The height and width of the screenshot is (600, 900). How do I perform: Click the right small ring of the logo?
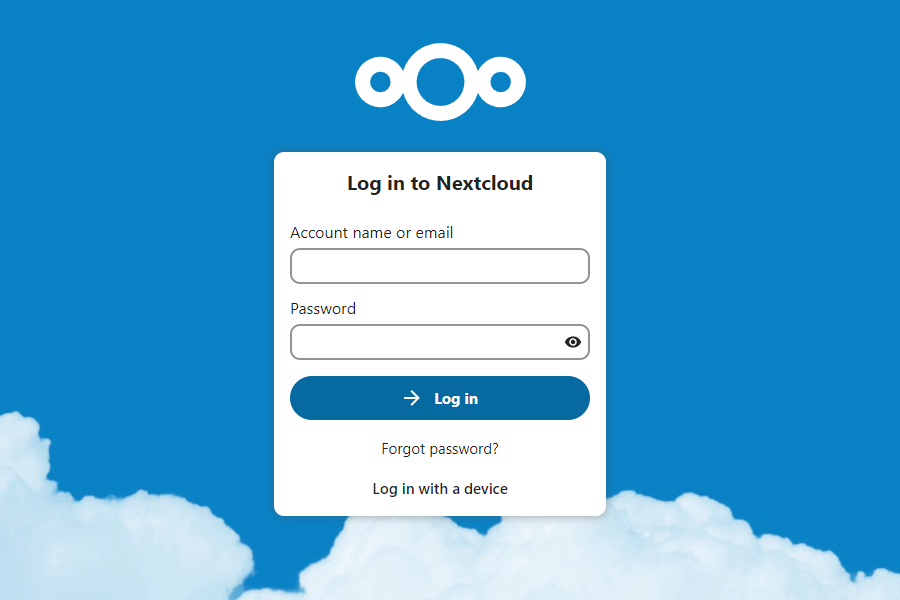[x=501, y=82]
